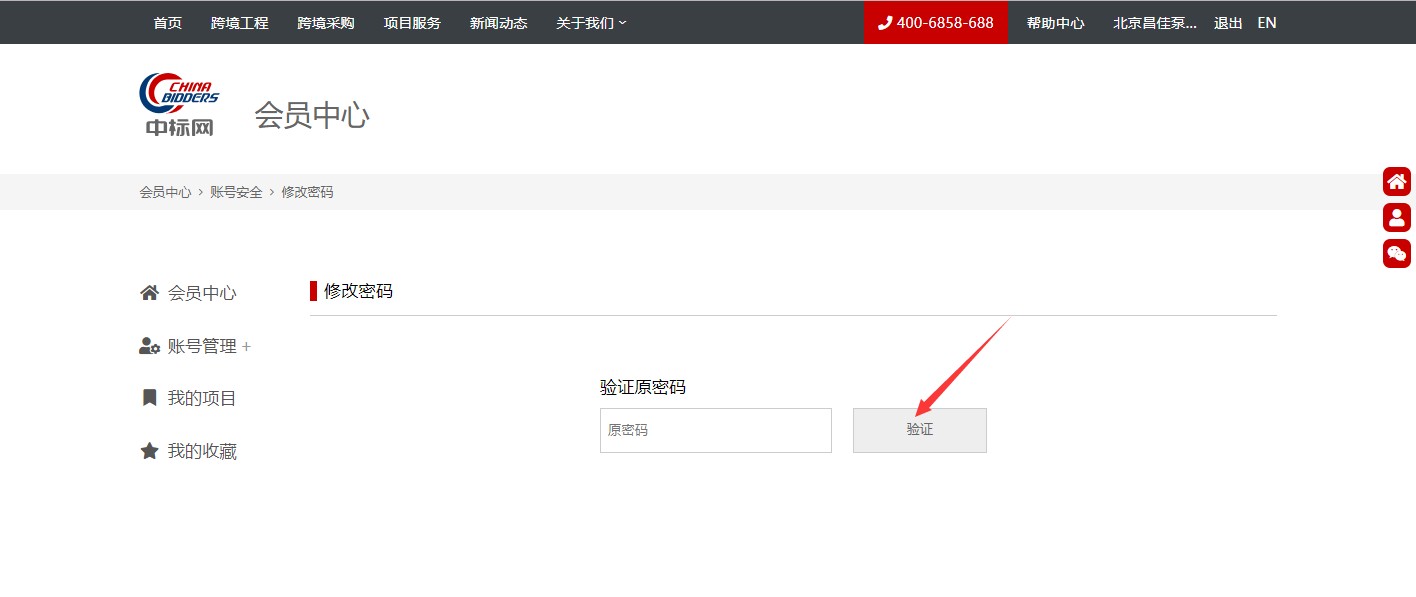The height and width of the screenshot is (597, 1416).
Task: Click the red home floating icon
Action: click(1397, 181)
